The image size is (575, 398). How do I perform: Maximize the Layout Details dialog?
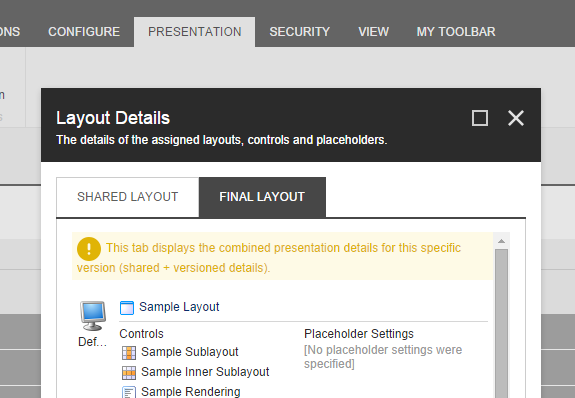pyautogui.click(x=480, y=118)
